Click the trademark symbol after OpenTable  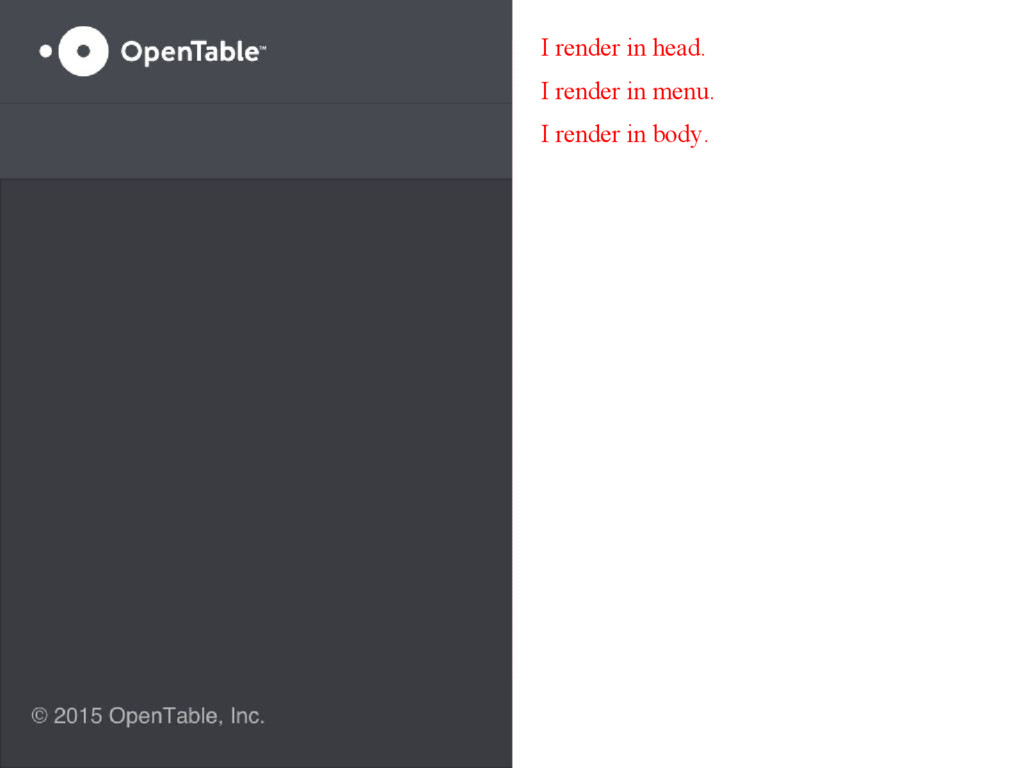click(x=263, y=47)
